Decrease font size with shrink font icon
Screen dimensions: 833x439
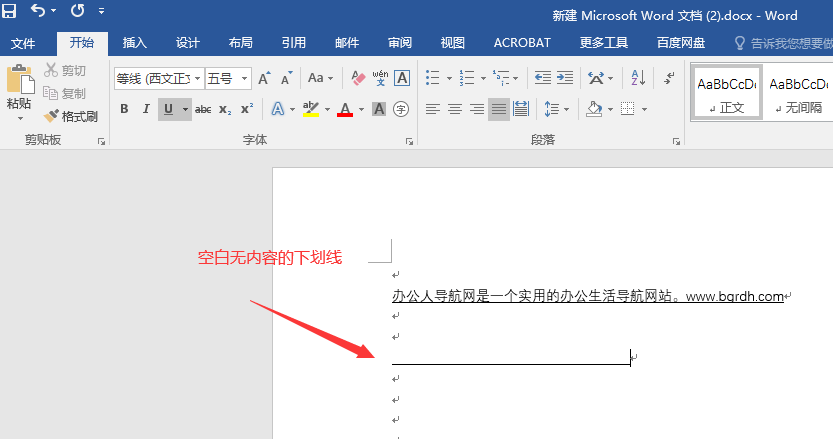[287, 79]
